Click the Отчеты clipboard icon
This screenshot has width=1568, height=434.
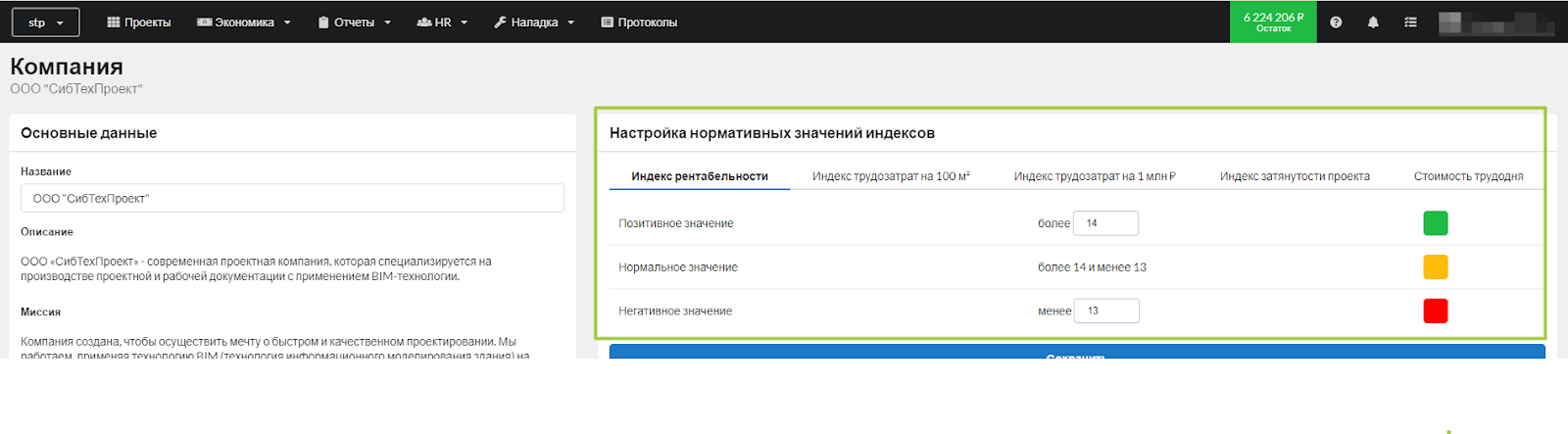tap(323, 22)
